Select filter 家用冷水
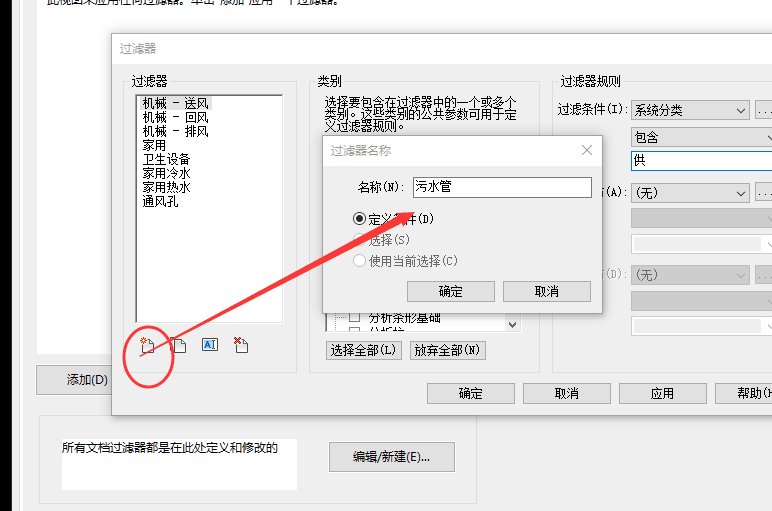The image size is (772, 511). [166, 173]
